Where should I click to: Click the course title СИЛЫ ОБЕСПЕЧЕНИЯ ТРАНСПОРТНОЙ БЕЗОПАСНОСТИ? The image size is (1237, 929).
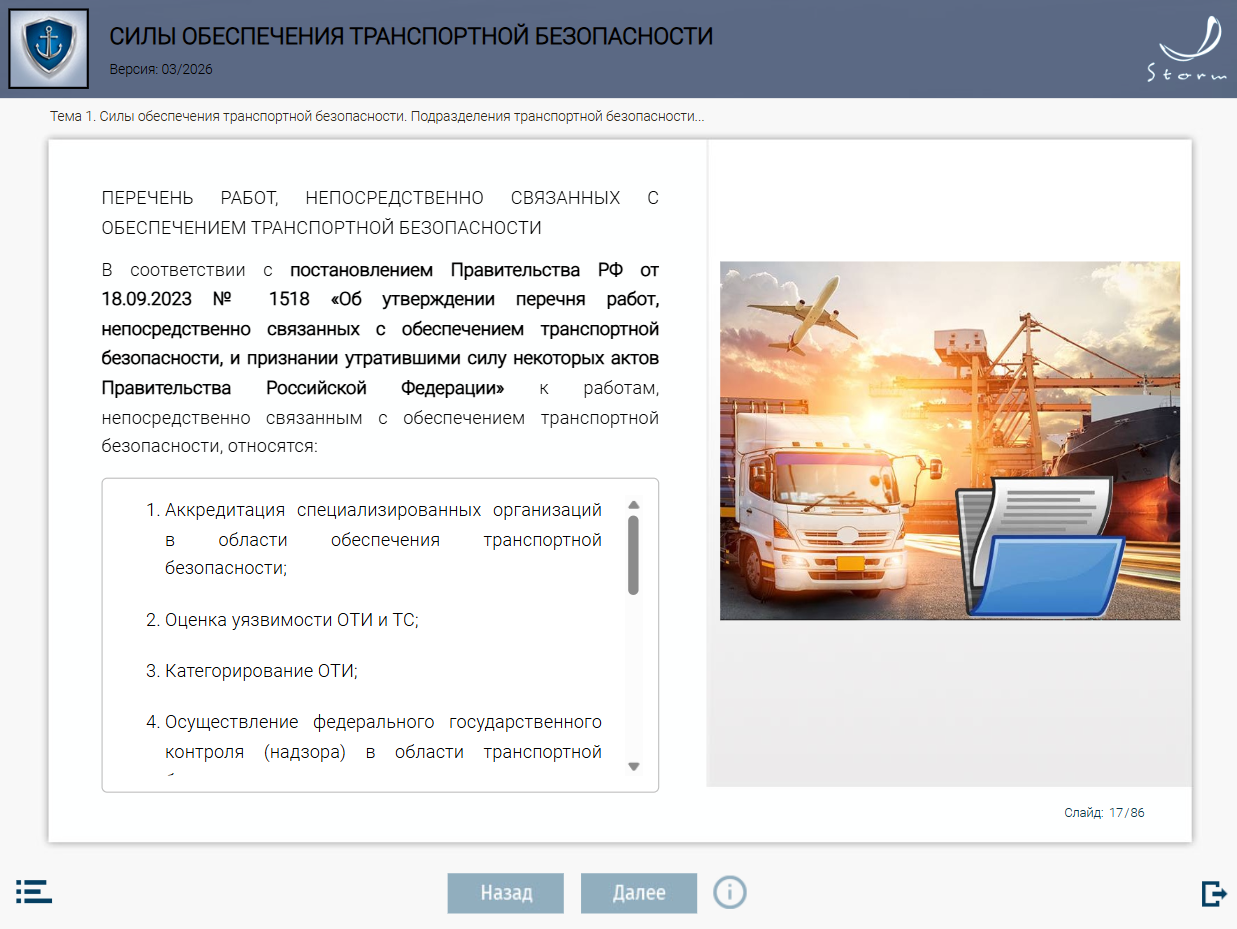coord(411,37)
